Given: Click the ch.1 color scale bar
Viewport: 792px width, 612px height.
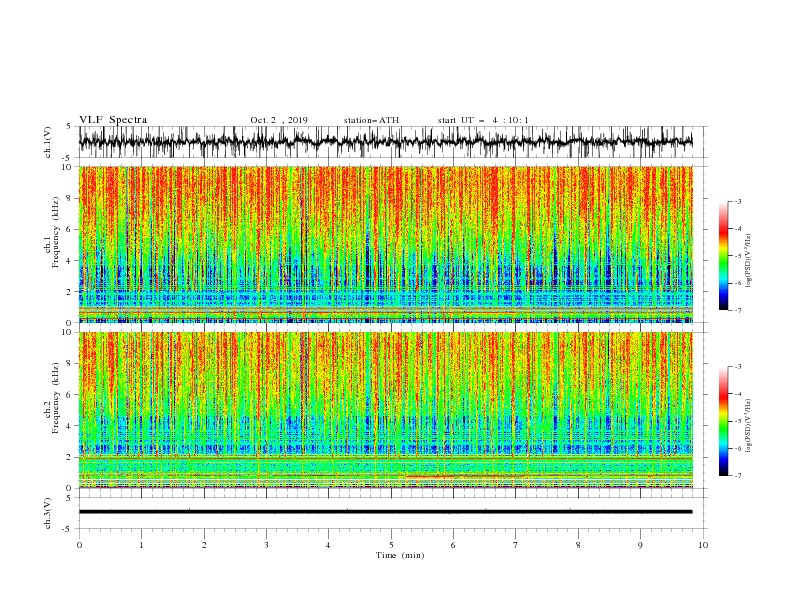Looking at the screenshot, I should coord(723,256).
